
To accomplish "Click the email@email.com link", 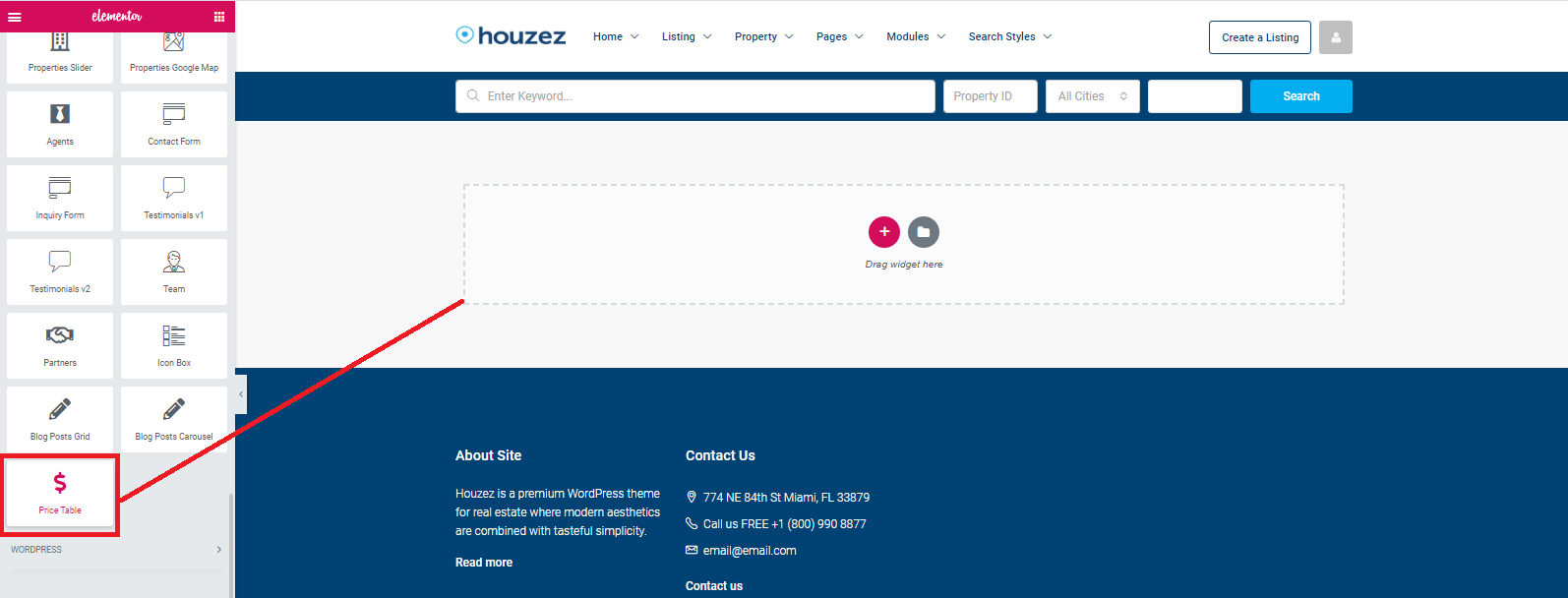I will pyautogui.click(x=750, y=551).
